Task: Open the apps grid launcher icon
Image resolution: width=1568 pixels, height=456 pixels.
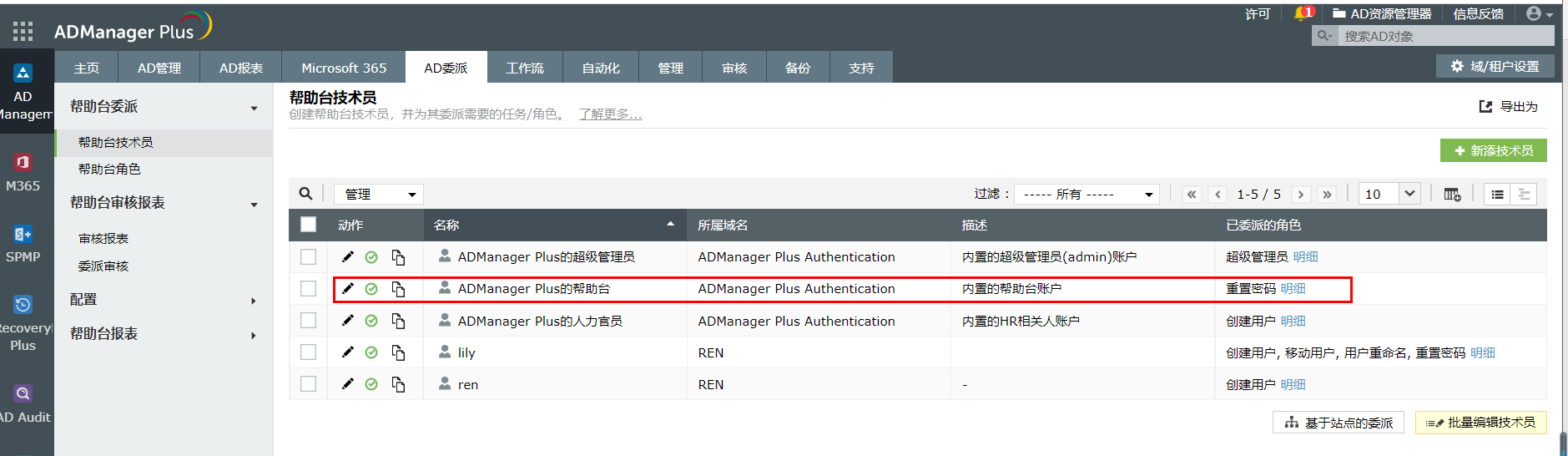Action: (x=23, y=32)
